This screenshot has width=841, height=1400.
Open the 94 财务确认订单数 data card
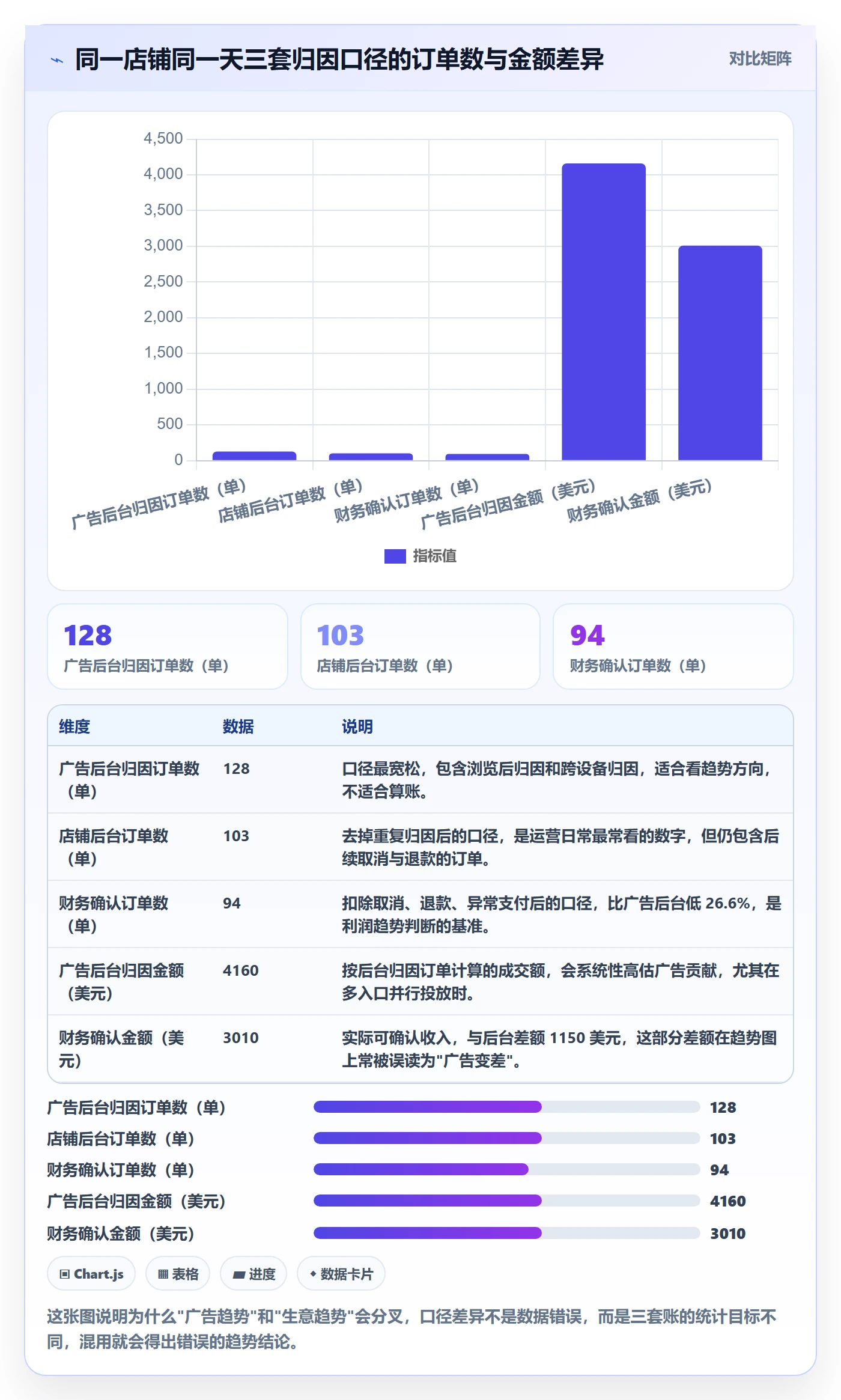tap(673, 647)
